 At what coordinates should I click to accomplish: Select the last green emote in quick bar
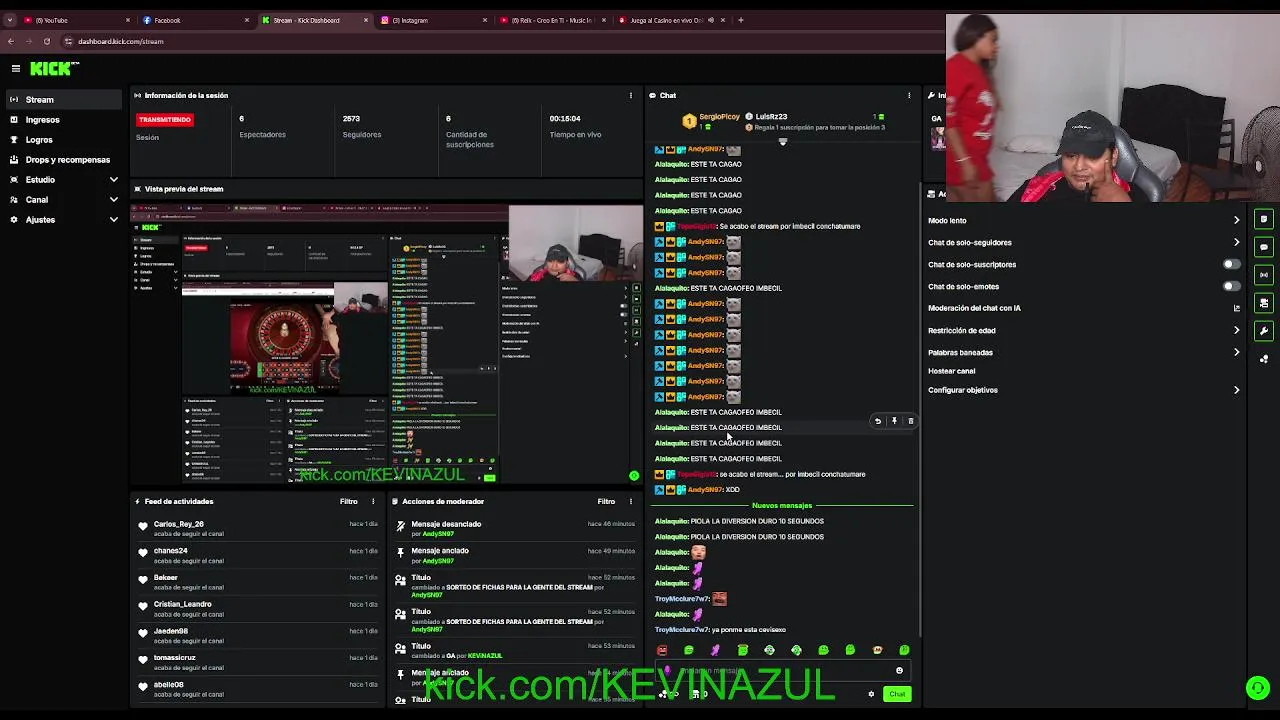(x=904, y=650)
